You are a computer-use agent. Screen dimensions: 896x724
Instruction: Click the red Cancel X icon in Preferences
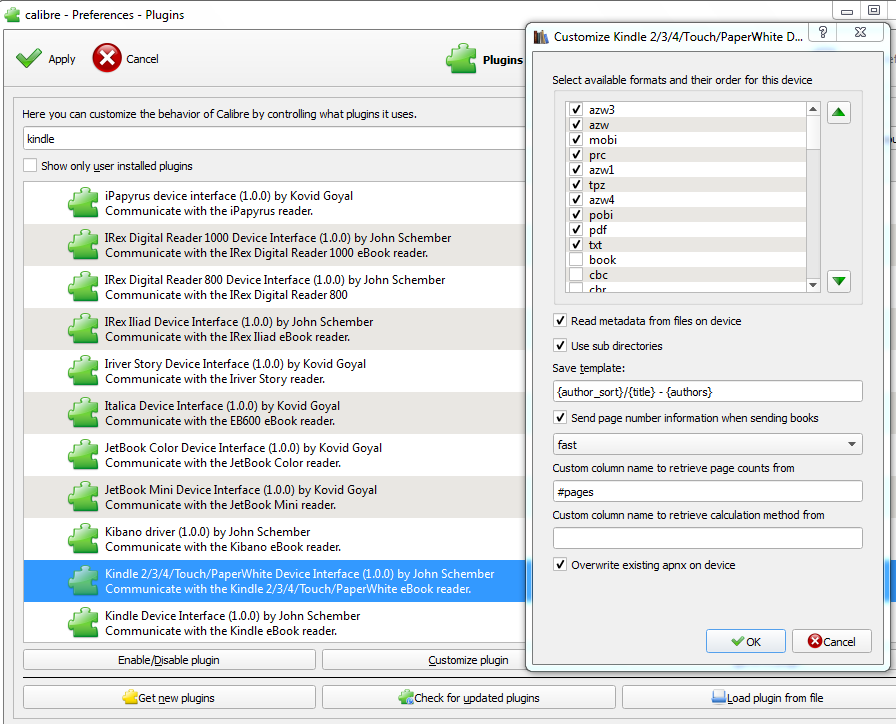click(x=107, y=58)
